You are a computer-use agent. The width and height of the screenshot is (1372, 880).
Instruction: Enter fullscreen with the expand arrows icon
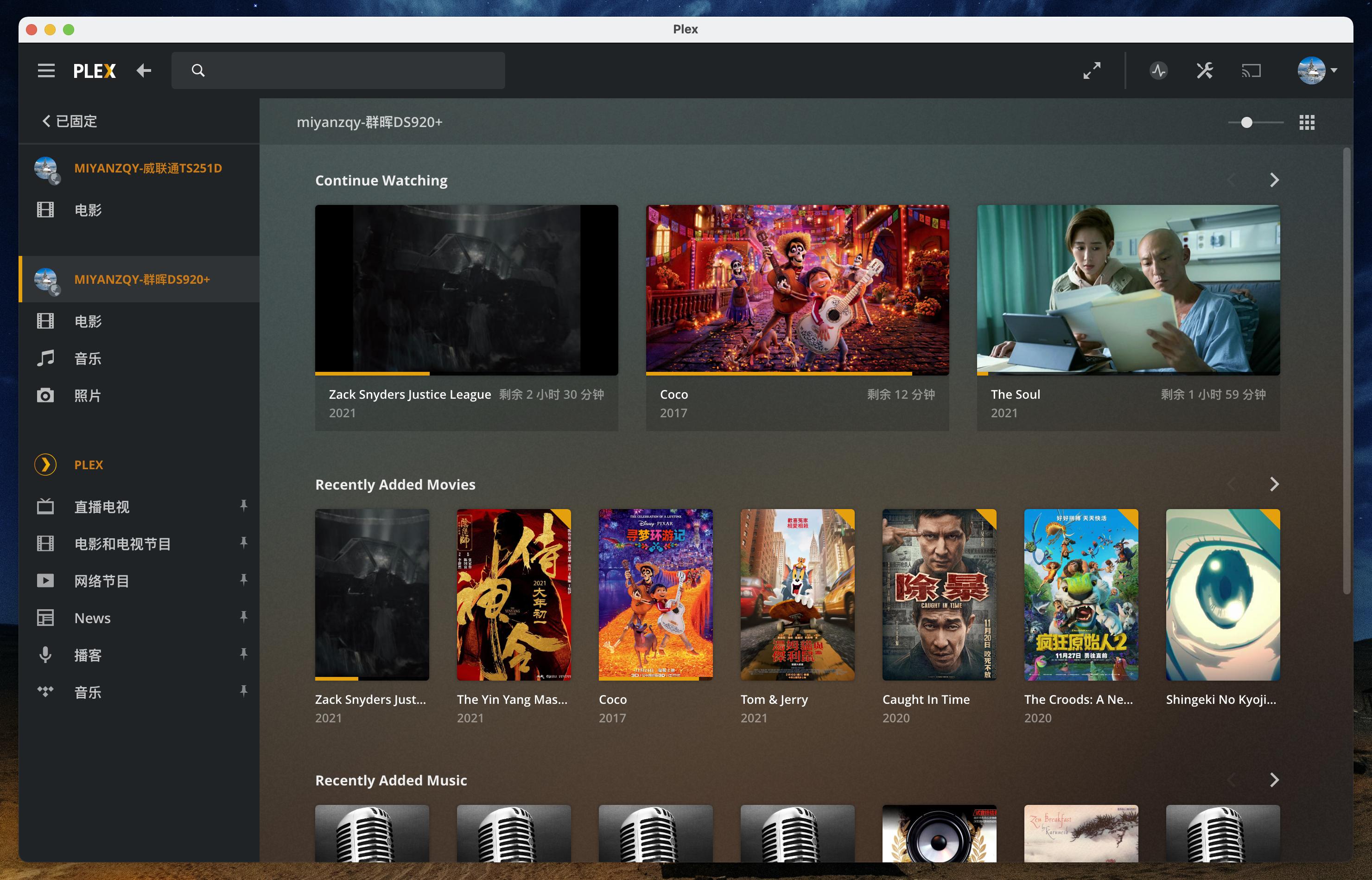(x=1092, y=71)
